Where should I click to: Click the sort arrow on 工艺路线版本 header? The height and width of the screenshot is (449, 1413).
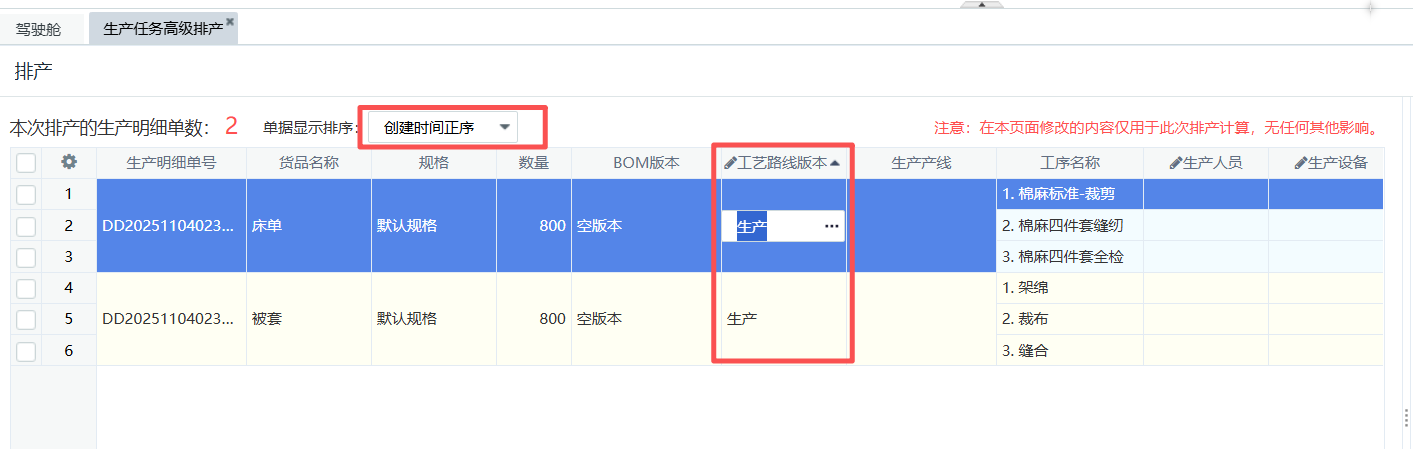click(835, 163)
